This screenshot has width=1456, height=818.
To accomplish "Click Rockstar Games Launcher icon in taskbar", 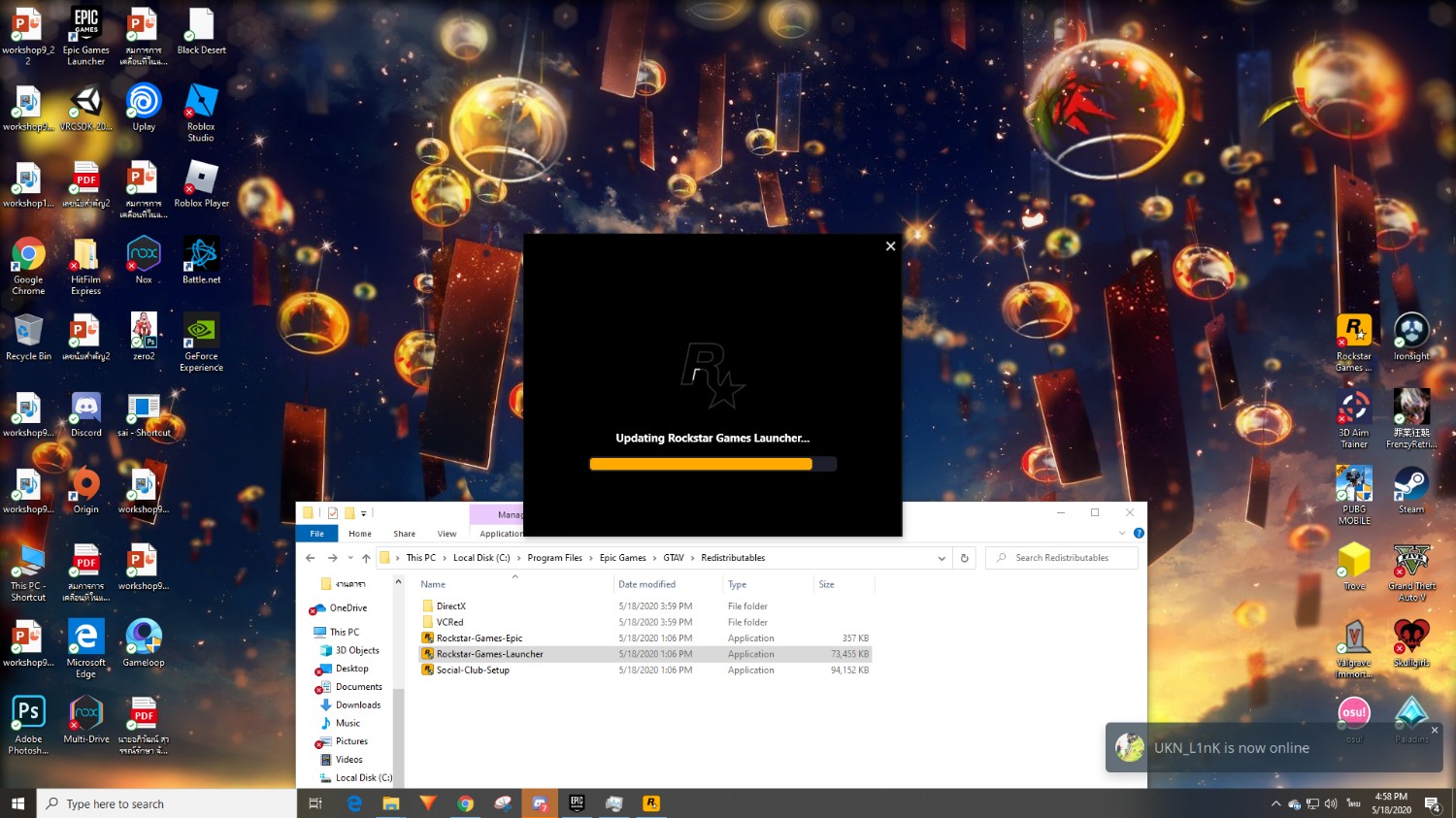I will (x=651, y=803).
